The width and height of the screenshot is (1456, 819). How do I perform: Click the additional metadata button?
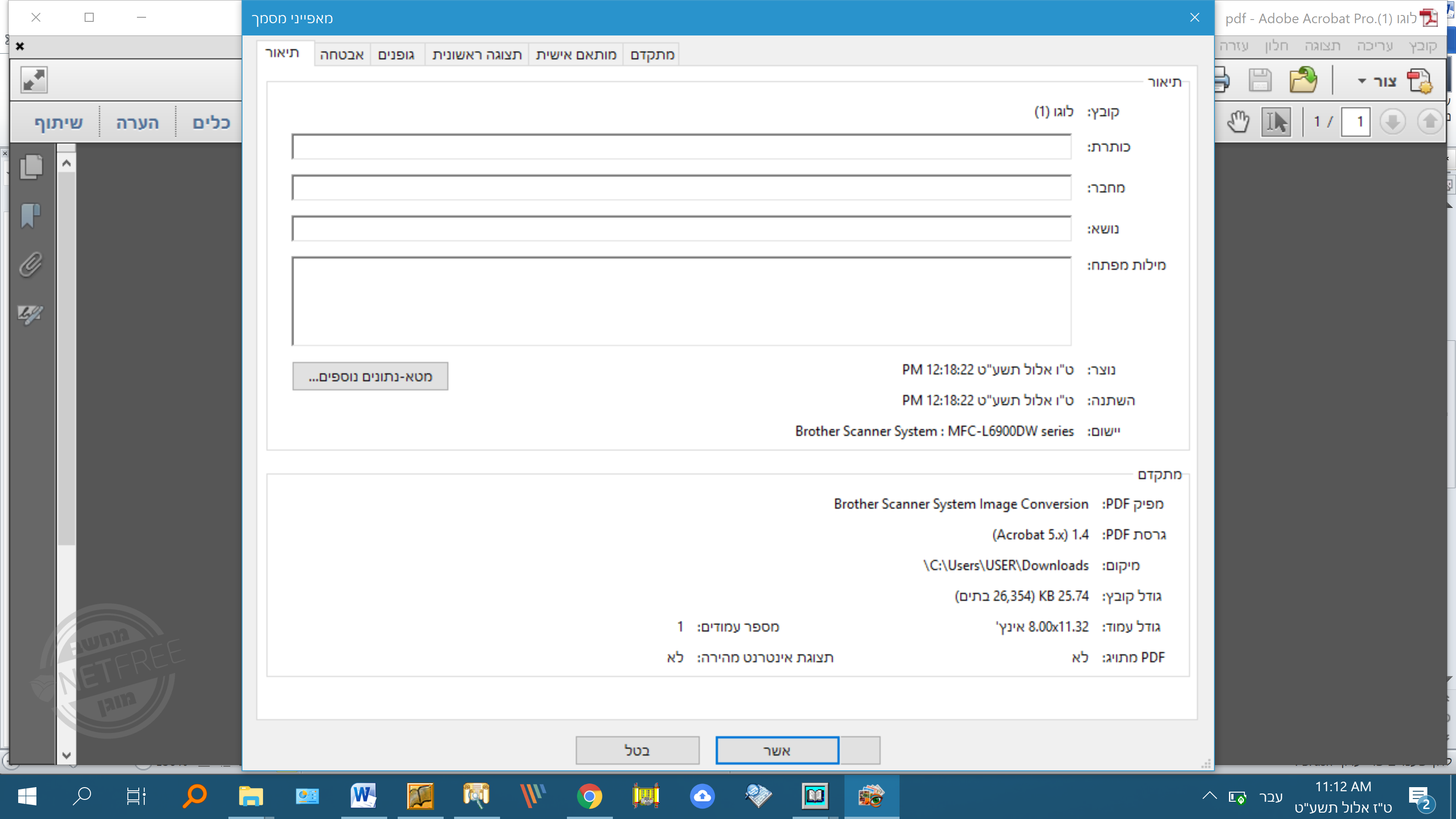click(x=370, y=376)
